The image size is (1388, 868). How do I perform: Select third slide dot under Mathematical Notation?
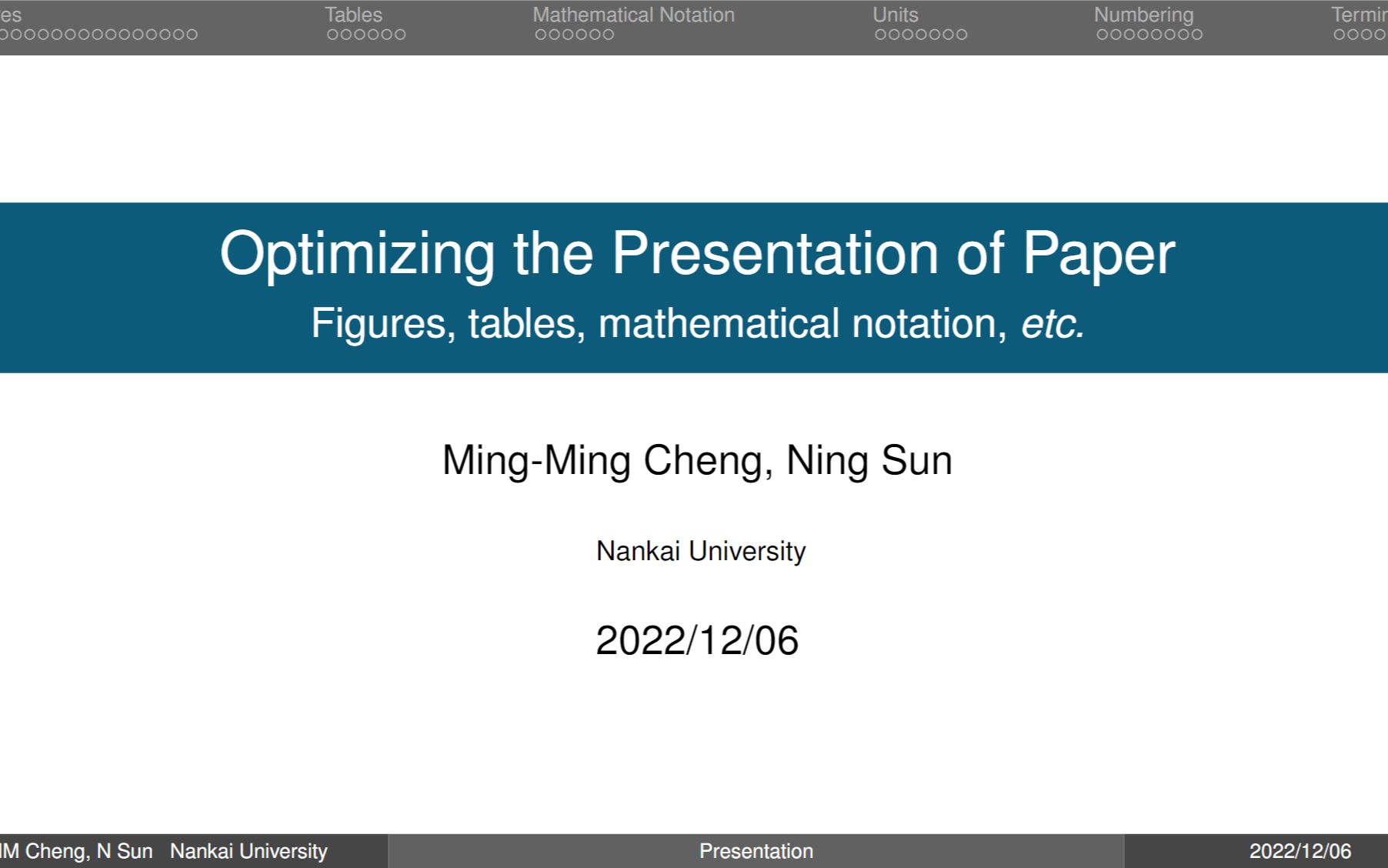568,34
